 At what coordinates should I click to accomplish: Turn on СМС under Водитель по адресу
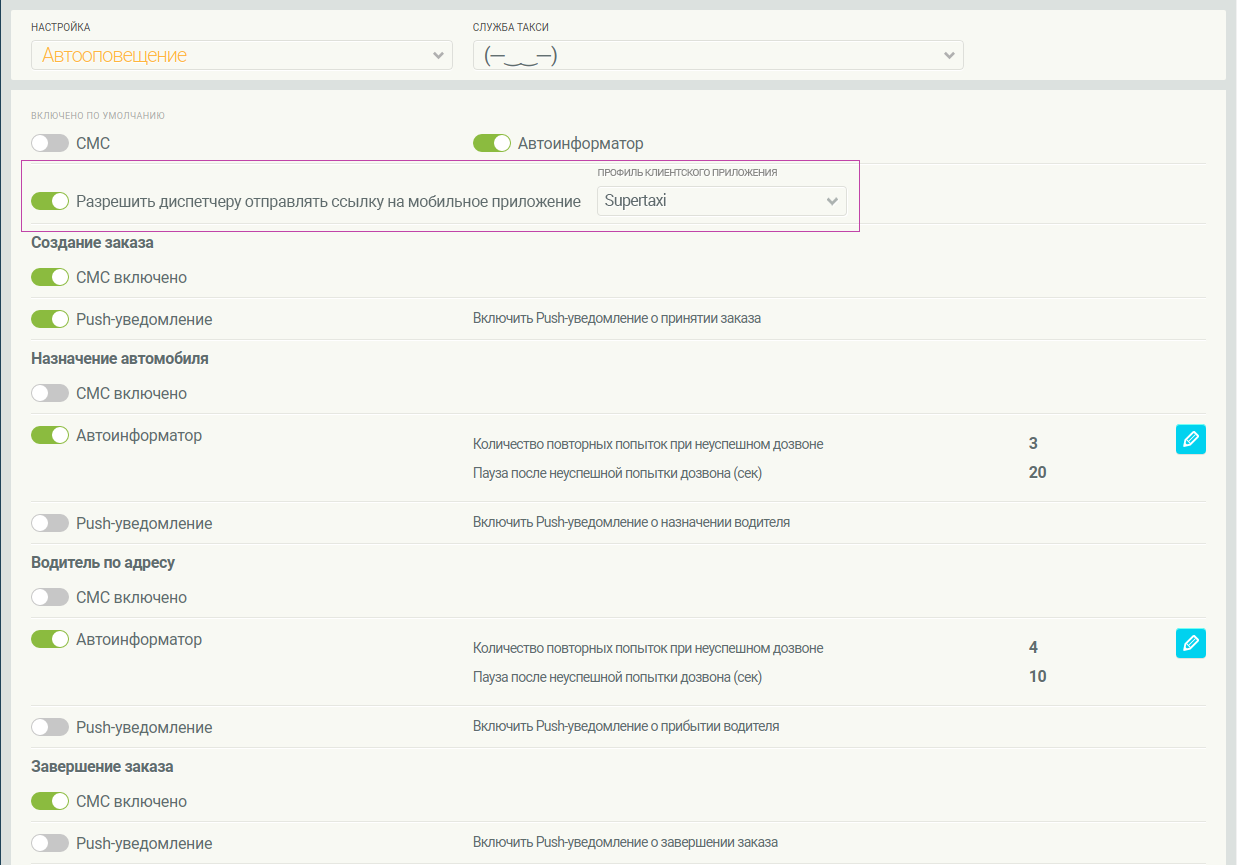50,598
